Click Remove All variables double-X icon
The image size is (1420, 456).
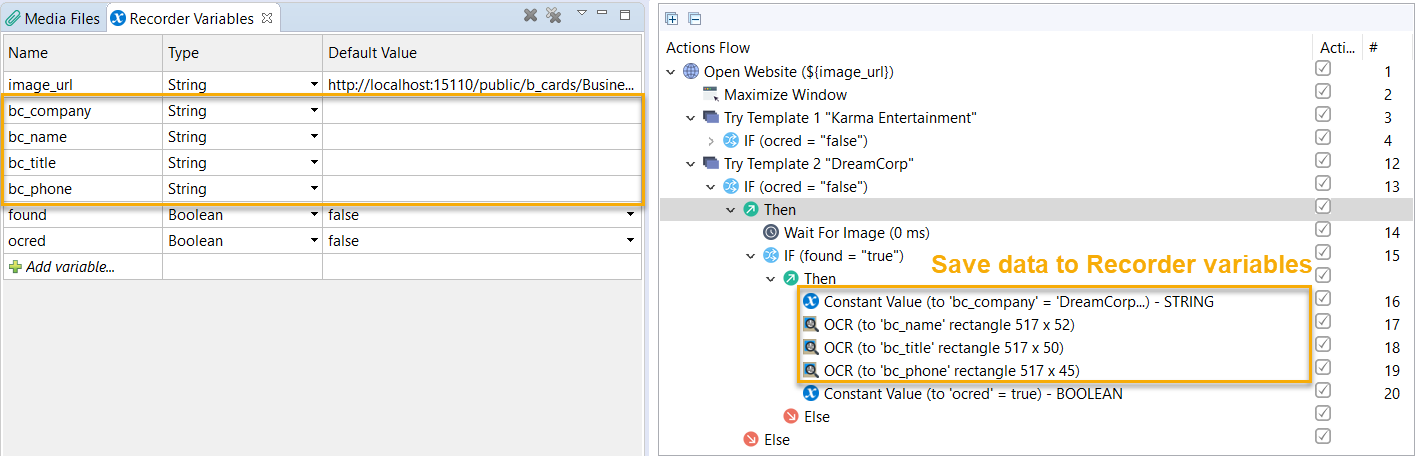tap(553, 15)
